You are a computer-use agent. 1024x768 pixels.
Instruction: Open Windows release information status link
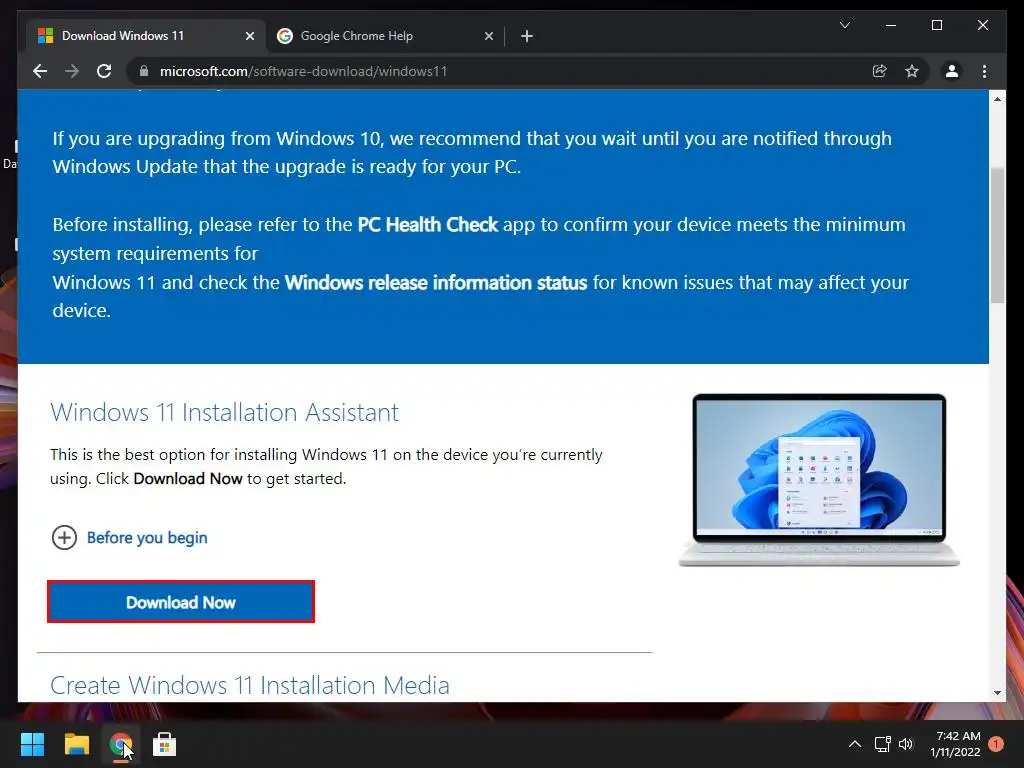(x=436, y=283)
